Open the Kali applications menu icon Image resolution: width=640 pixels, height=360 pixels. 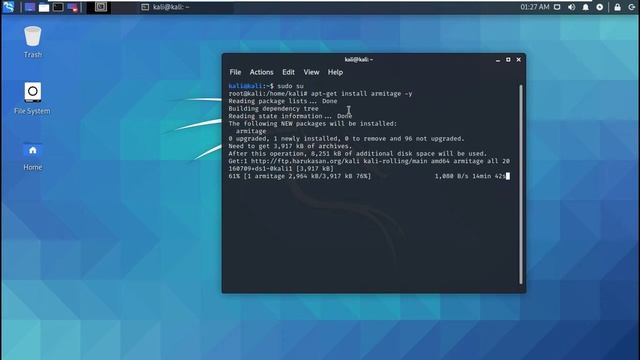tap(8, 7)
